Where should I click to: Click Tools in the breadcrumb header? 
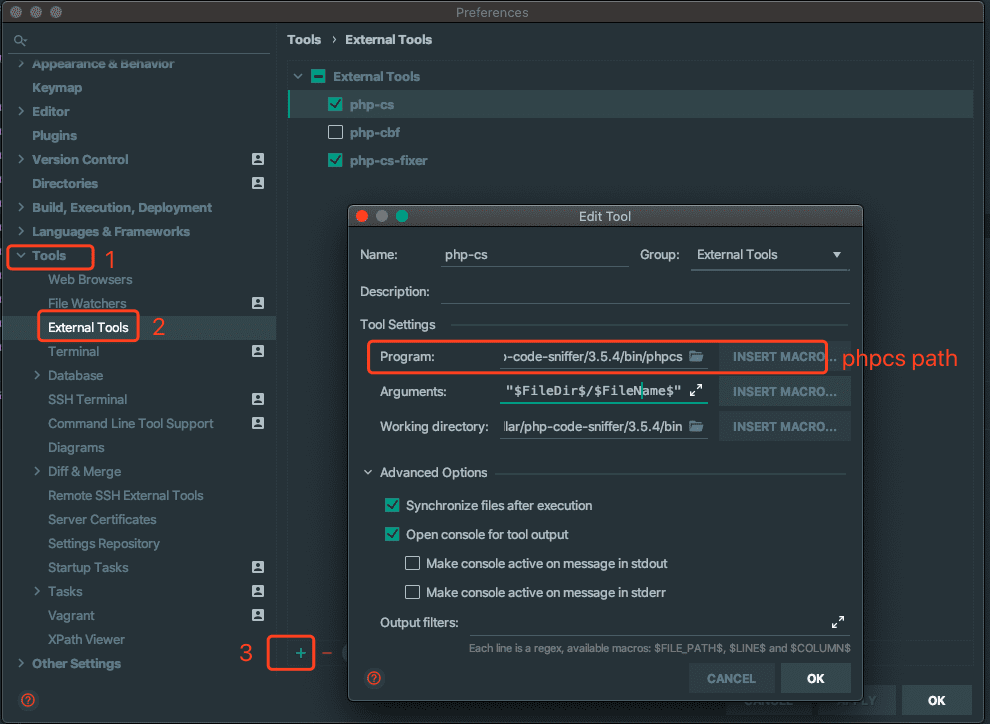click(304, 39)
